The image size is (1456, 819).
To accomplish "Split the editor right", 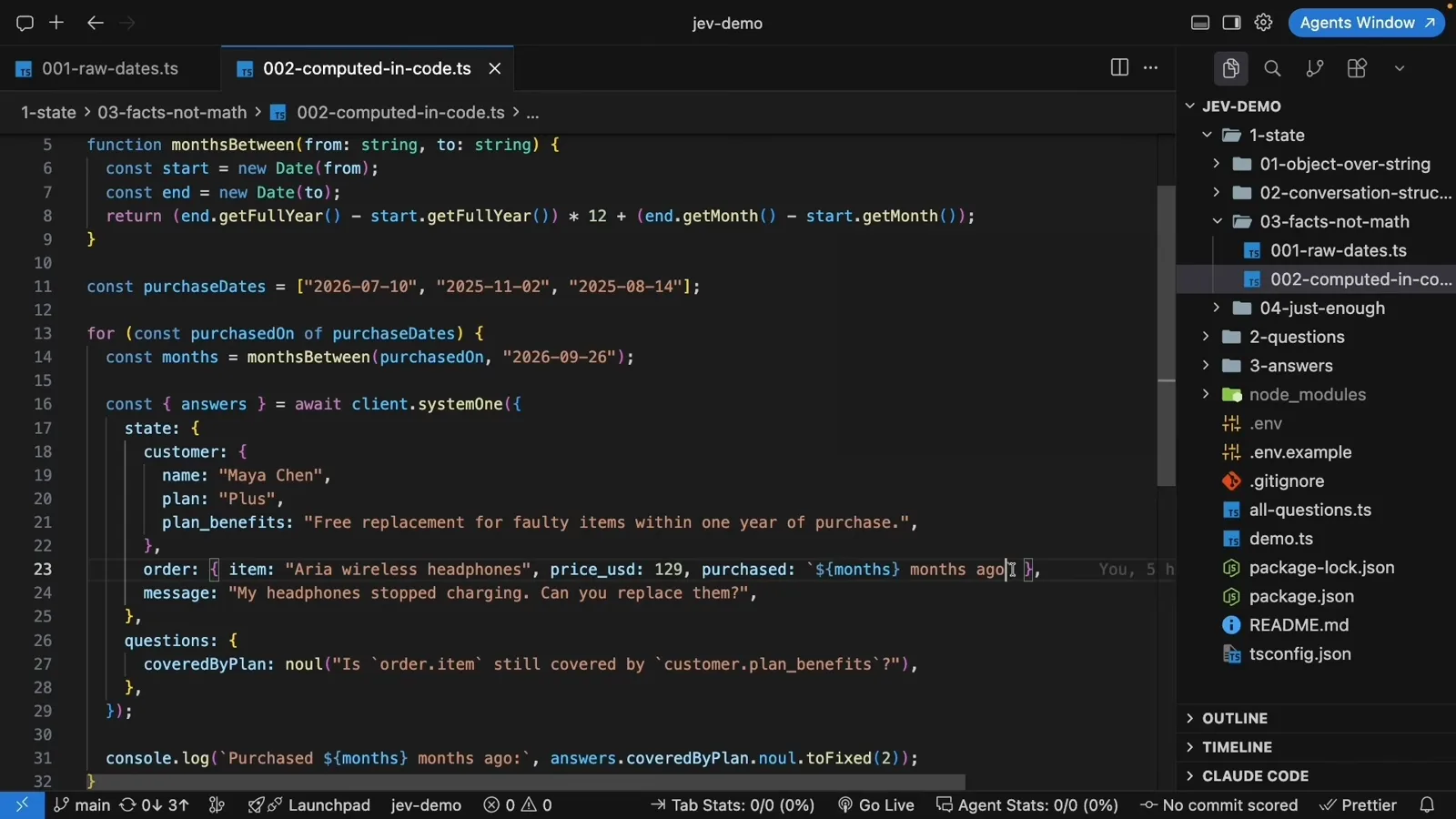I will point(1119,67).
